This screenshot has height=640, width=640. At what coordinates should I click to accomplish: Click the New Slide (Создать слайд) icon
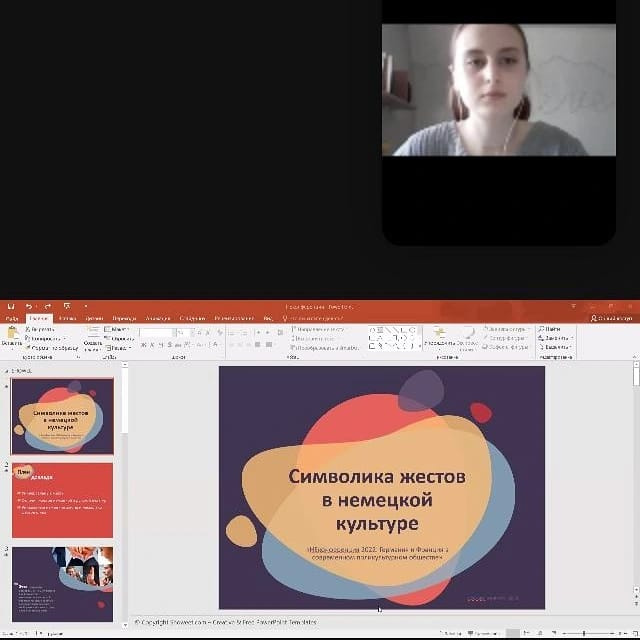[x=92, y=334]
